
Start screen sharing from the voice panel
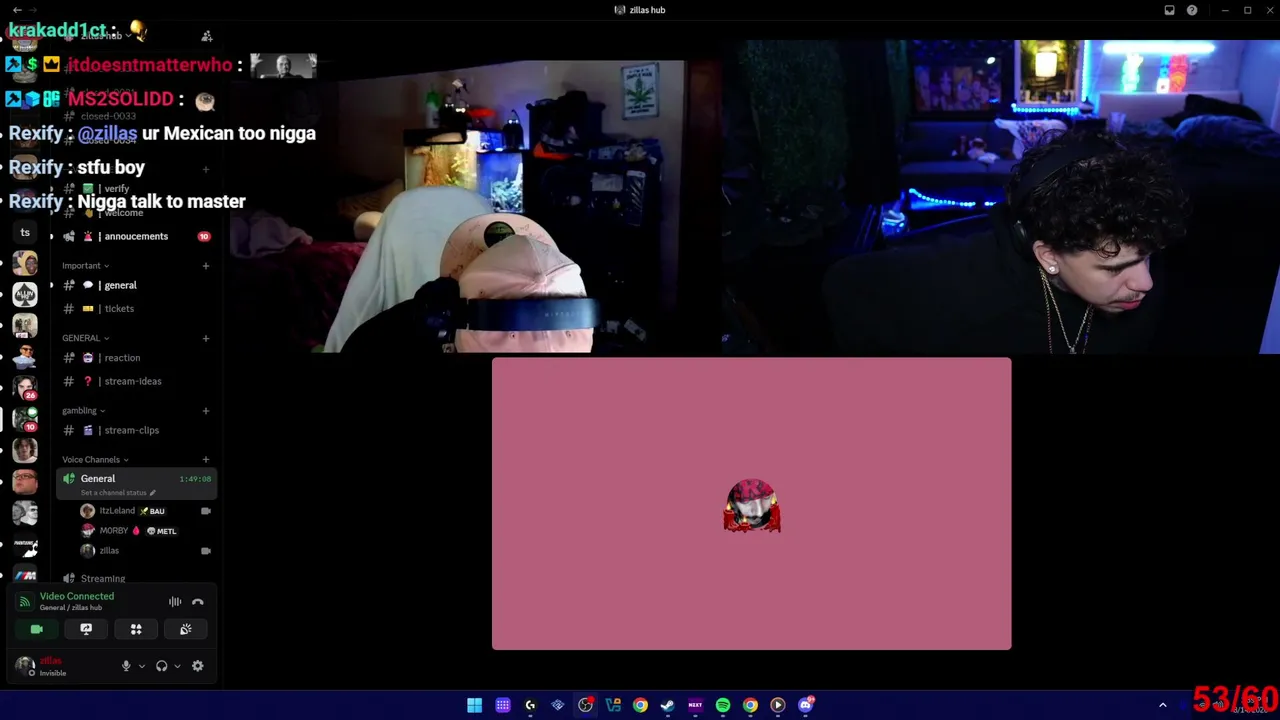(86, 629)
